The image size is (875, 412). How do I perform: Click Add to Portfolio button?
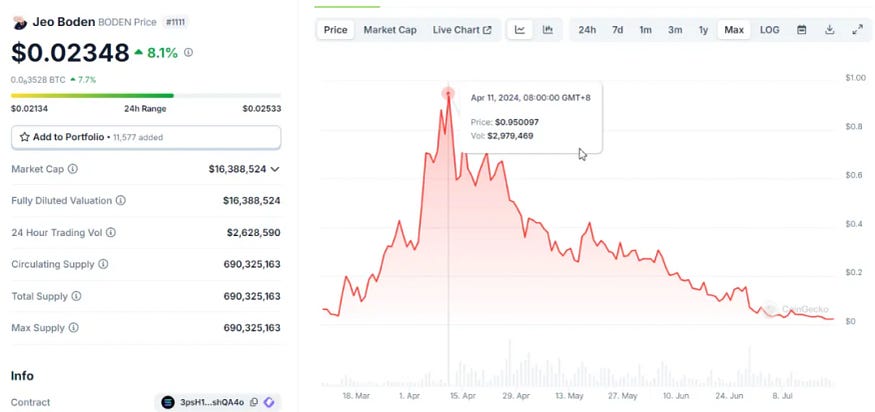pyautogui.click(x=146, y=136)
